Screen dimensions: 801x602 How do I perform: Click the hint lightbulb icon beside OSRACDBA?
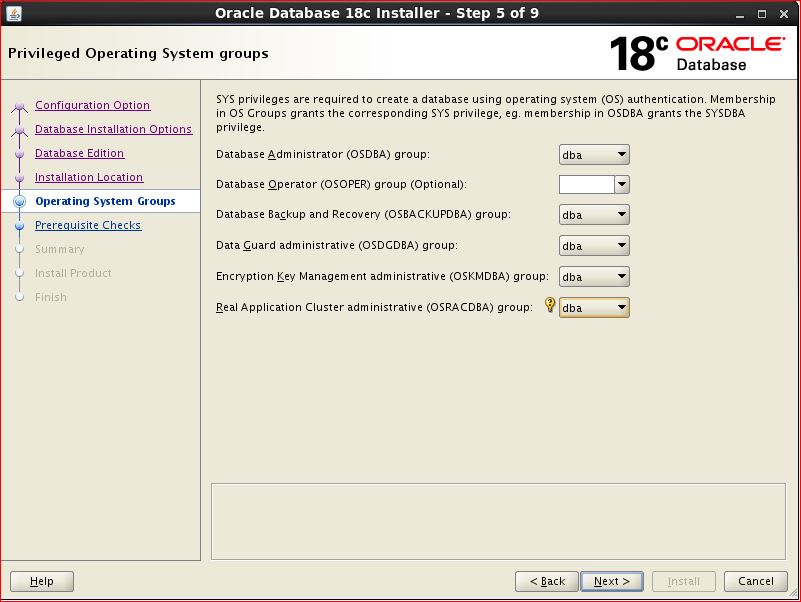coord(549,307)
